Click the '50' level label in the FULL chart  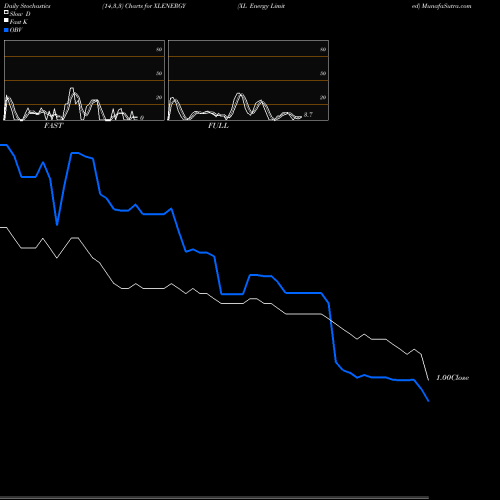tap(323, 73)
